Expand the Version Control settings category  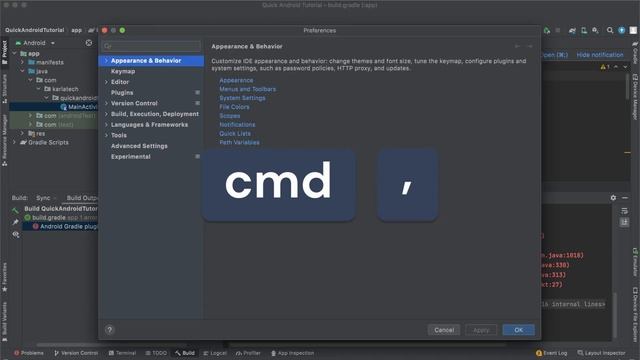[106, 103]
